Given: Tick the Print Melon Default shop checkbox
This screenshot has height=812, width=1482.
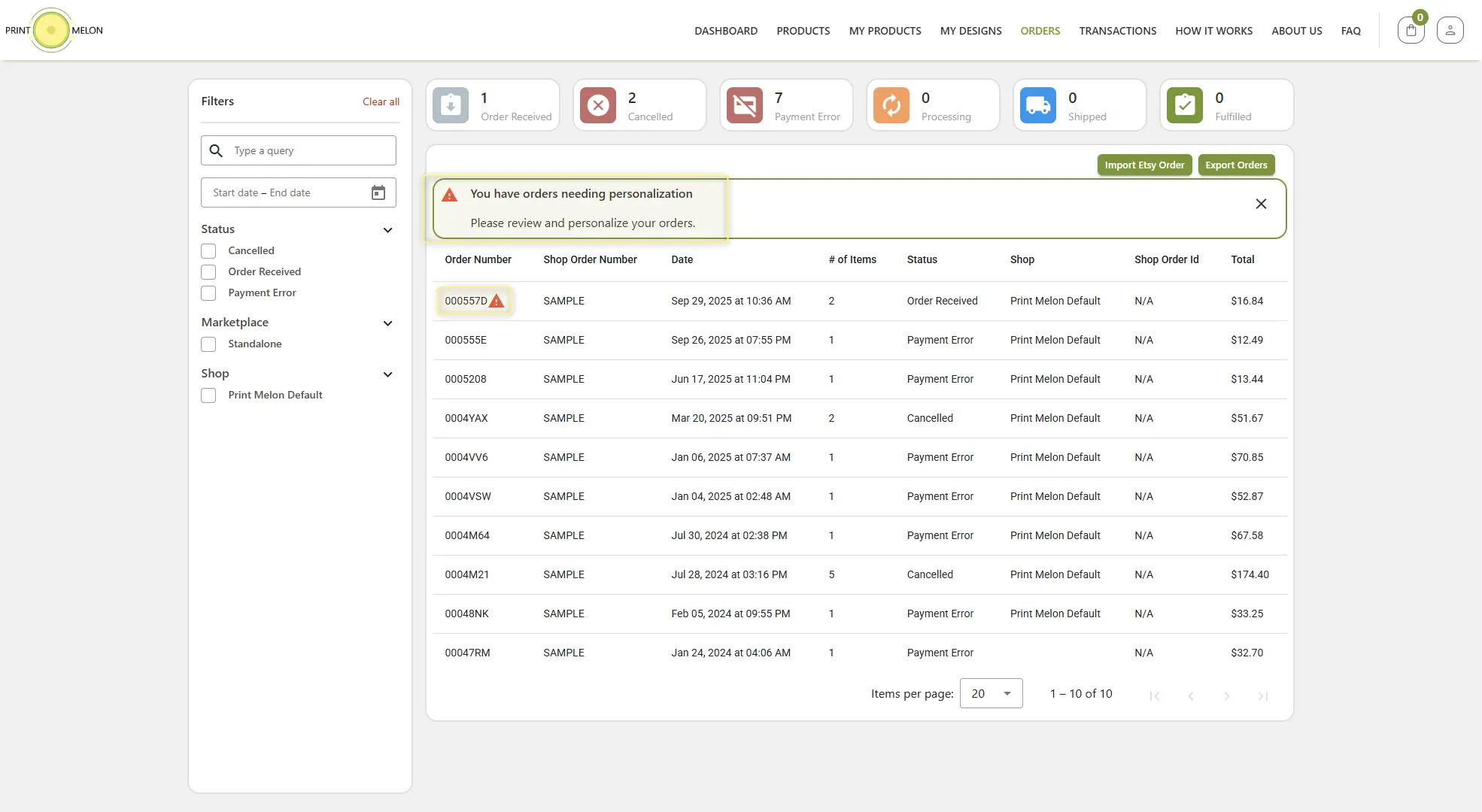Looking at the screenshot, I should pyautogui.click(x=208, y=395).
